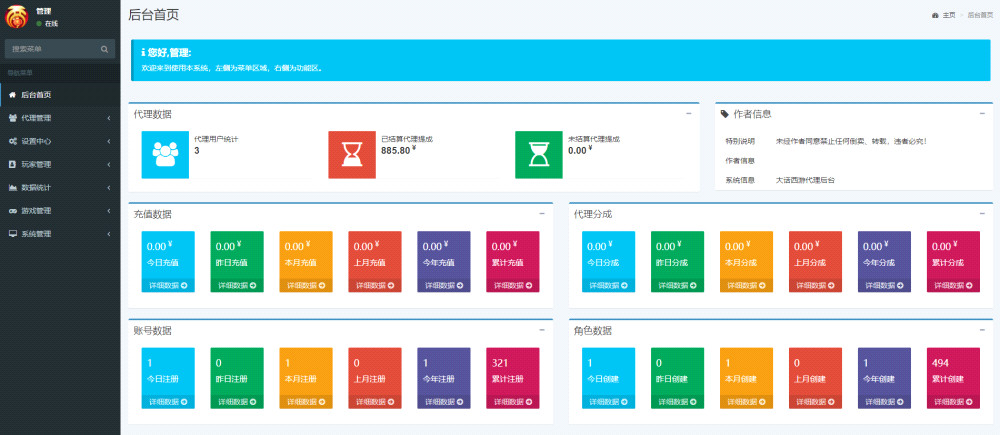Click the 搜索菜单 search input field
This screenshot has width=1000, height=435.
(50, 48)
